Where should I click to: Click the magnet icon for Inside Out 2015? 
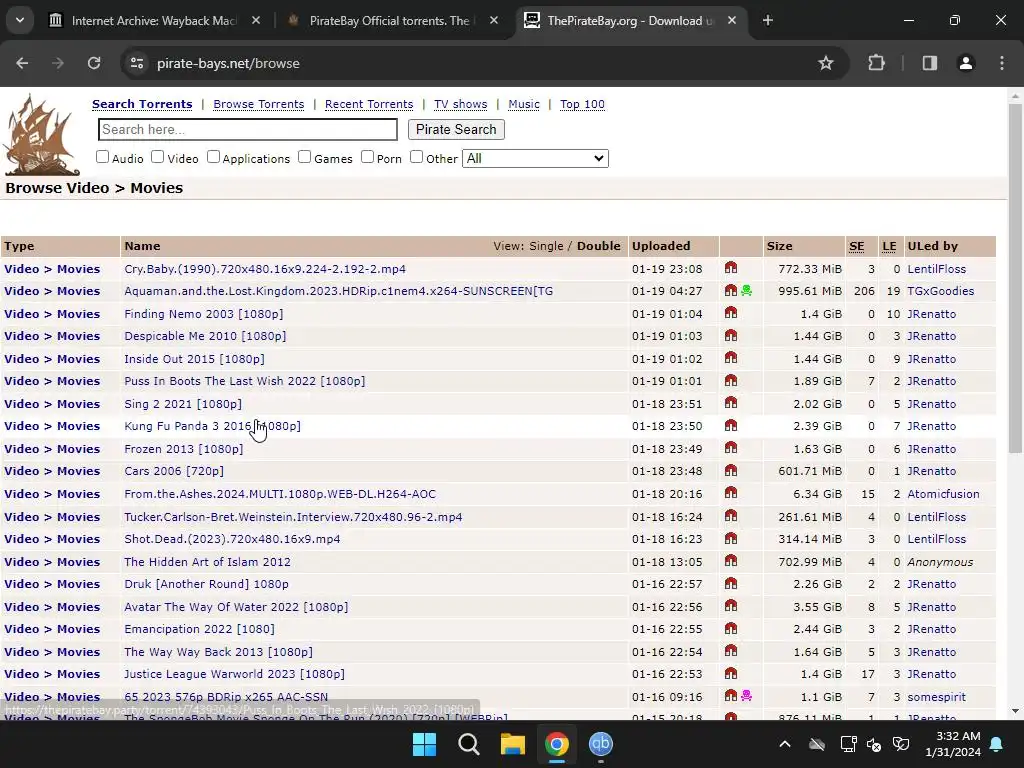click(731, 358)
